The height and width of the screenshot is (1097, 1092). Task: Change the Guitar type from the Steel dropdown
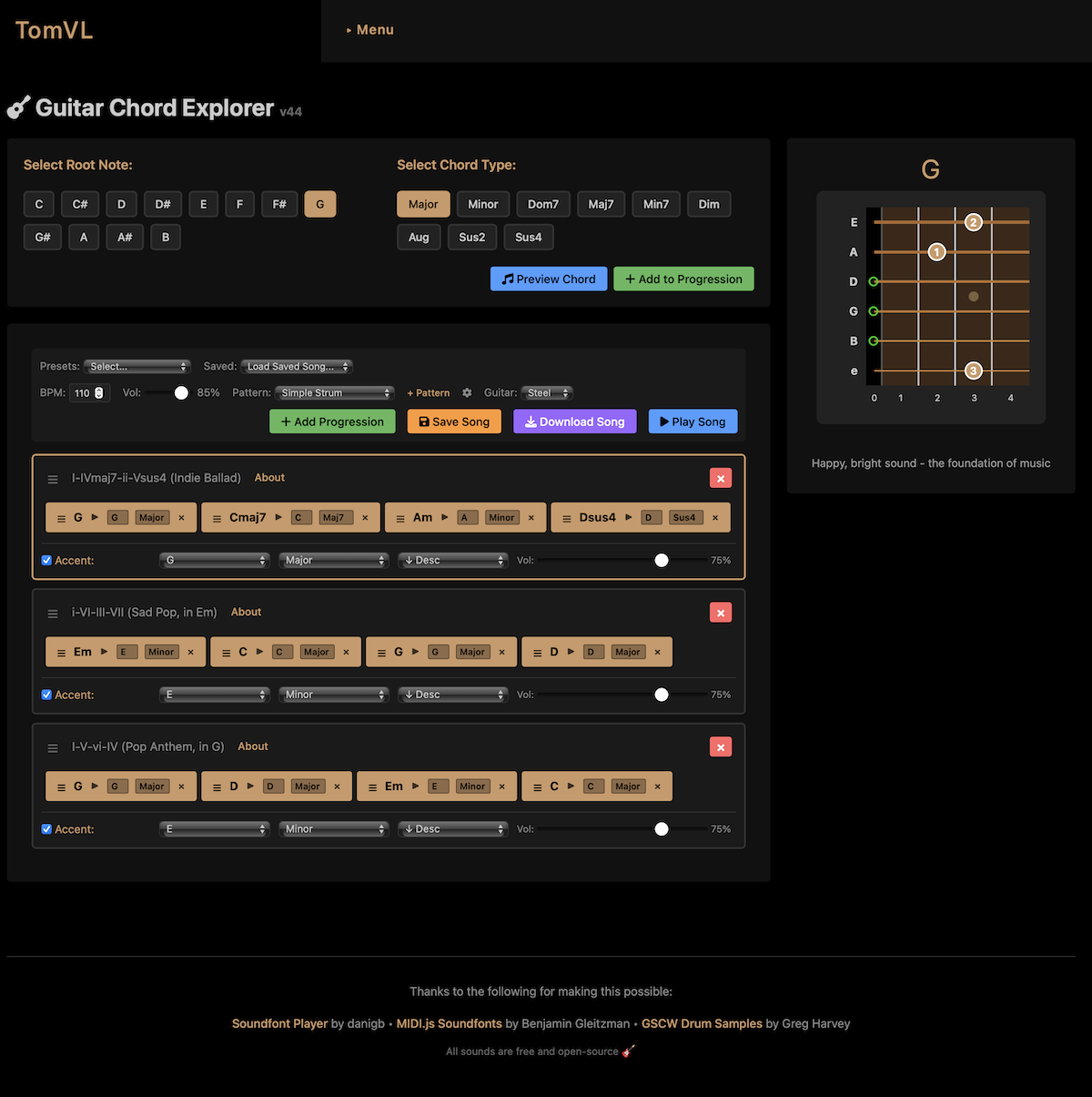(546, 392)
